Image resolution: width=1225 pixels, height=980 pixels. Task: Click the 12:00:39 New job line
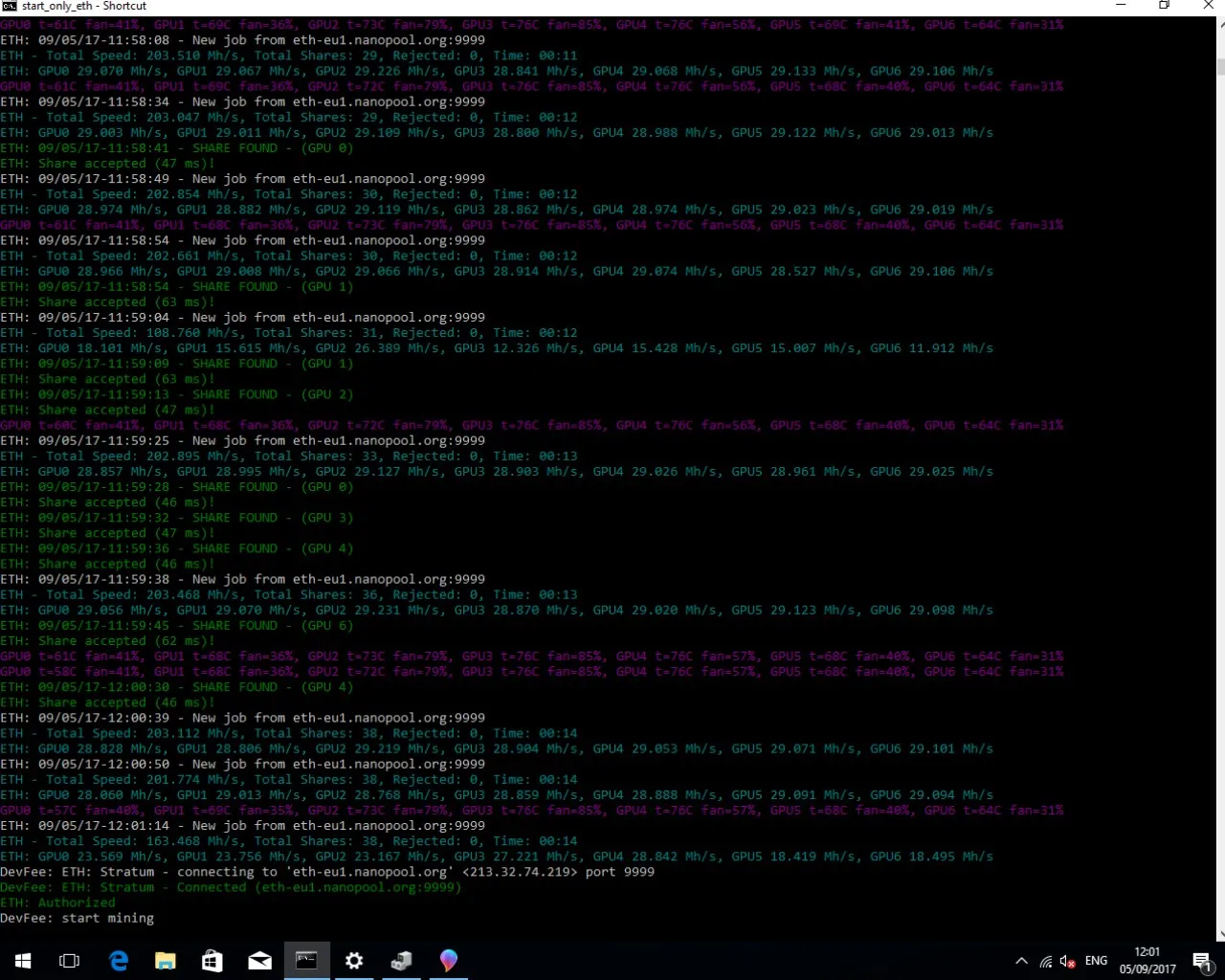click(x=242, y=718)
